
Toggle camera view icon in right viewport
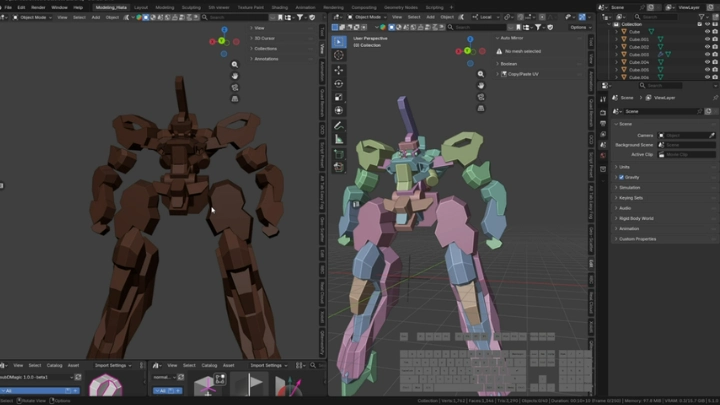click(x=481, y=97)
